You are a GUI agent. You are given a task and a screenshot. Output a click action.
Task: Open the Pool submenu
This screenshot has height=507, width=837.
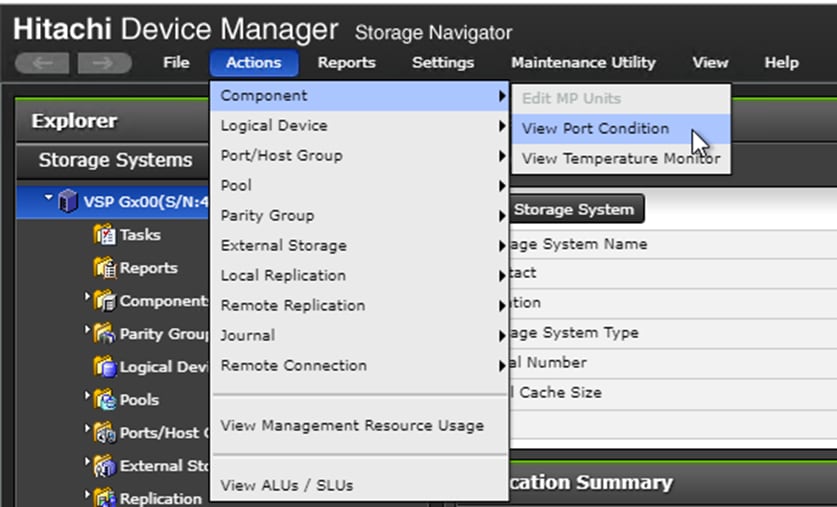point(360,186)
